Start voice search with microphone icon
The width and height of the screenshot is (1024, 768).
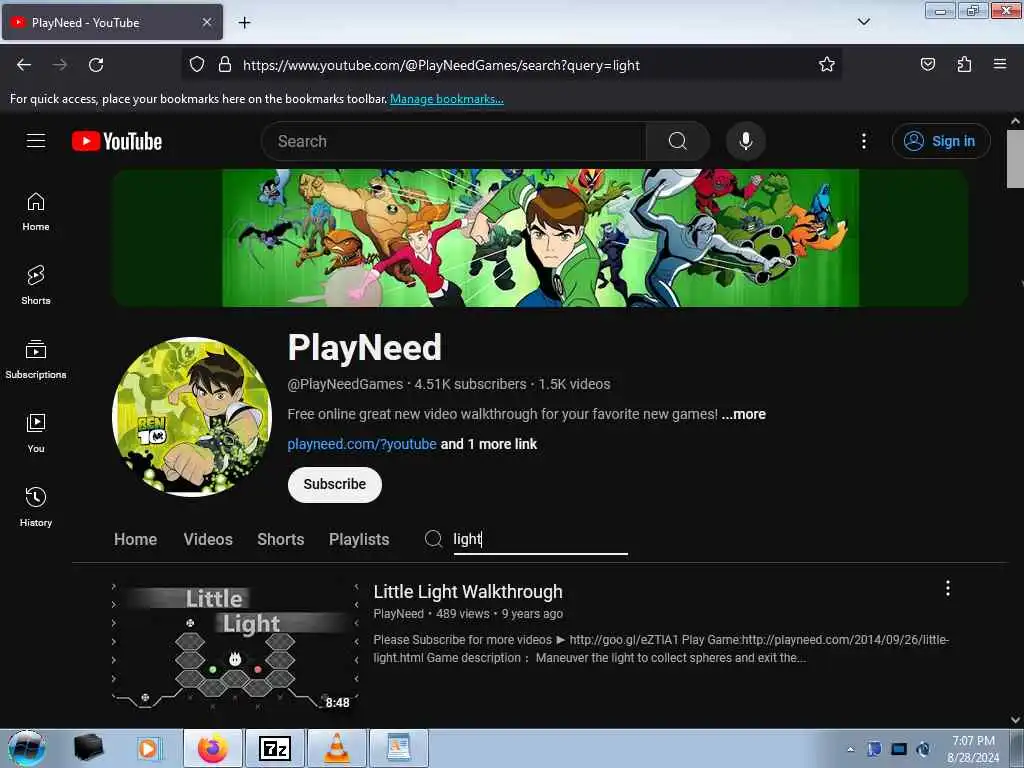[745, 141]
